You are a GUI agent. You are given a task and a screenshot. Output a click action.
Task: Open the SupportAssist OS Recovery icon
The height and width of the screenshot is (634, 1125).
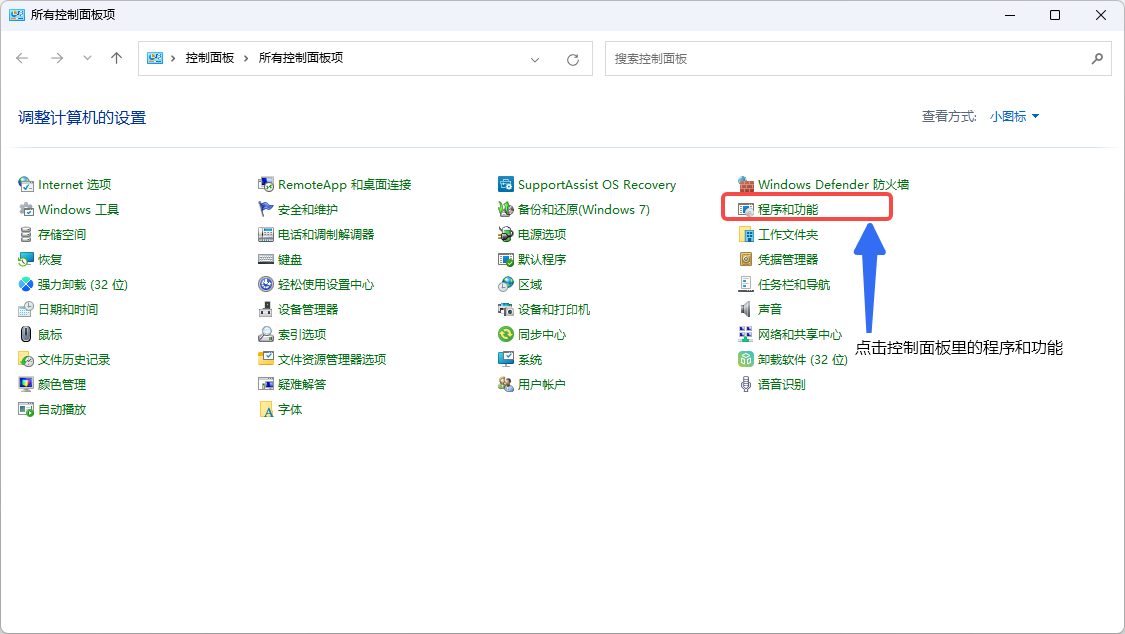click(506, 185)
